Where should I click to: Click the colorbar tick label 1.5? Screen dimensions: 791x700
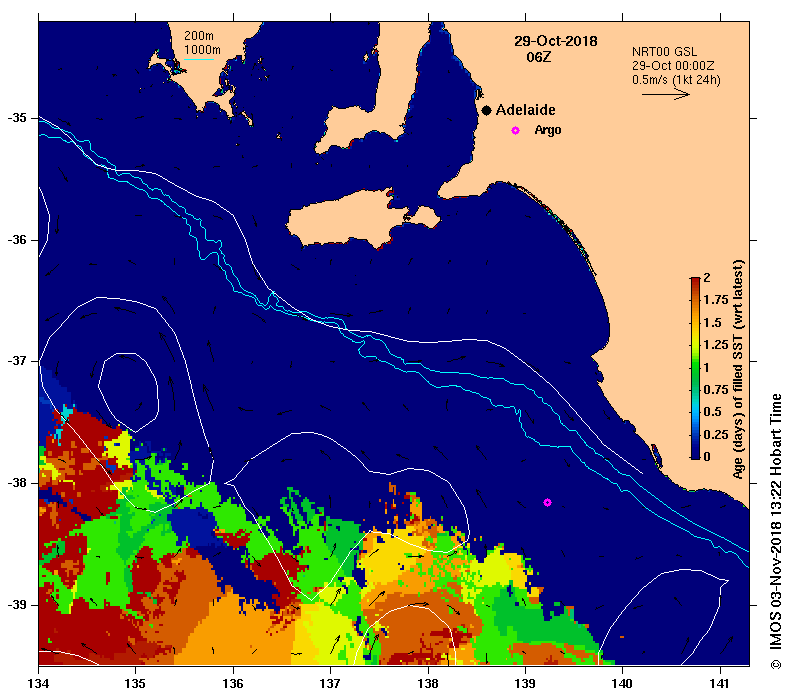coord(713,322)
